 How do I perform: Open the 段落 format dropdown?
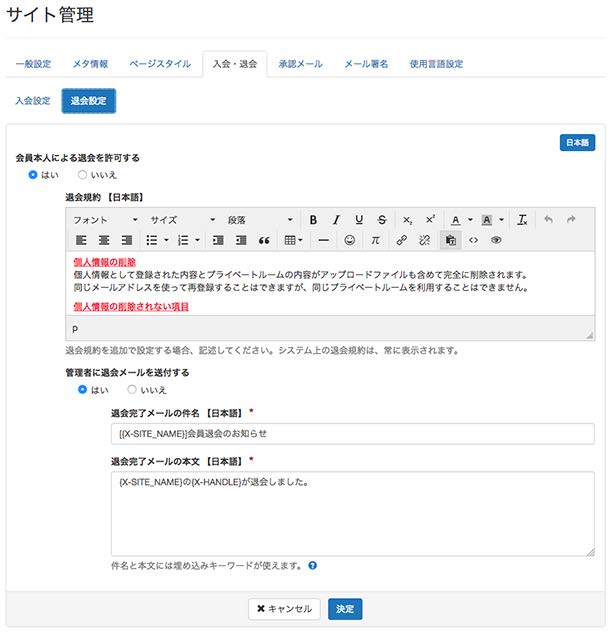click(260, 220)
